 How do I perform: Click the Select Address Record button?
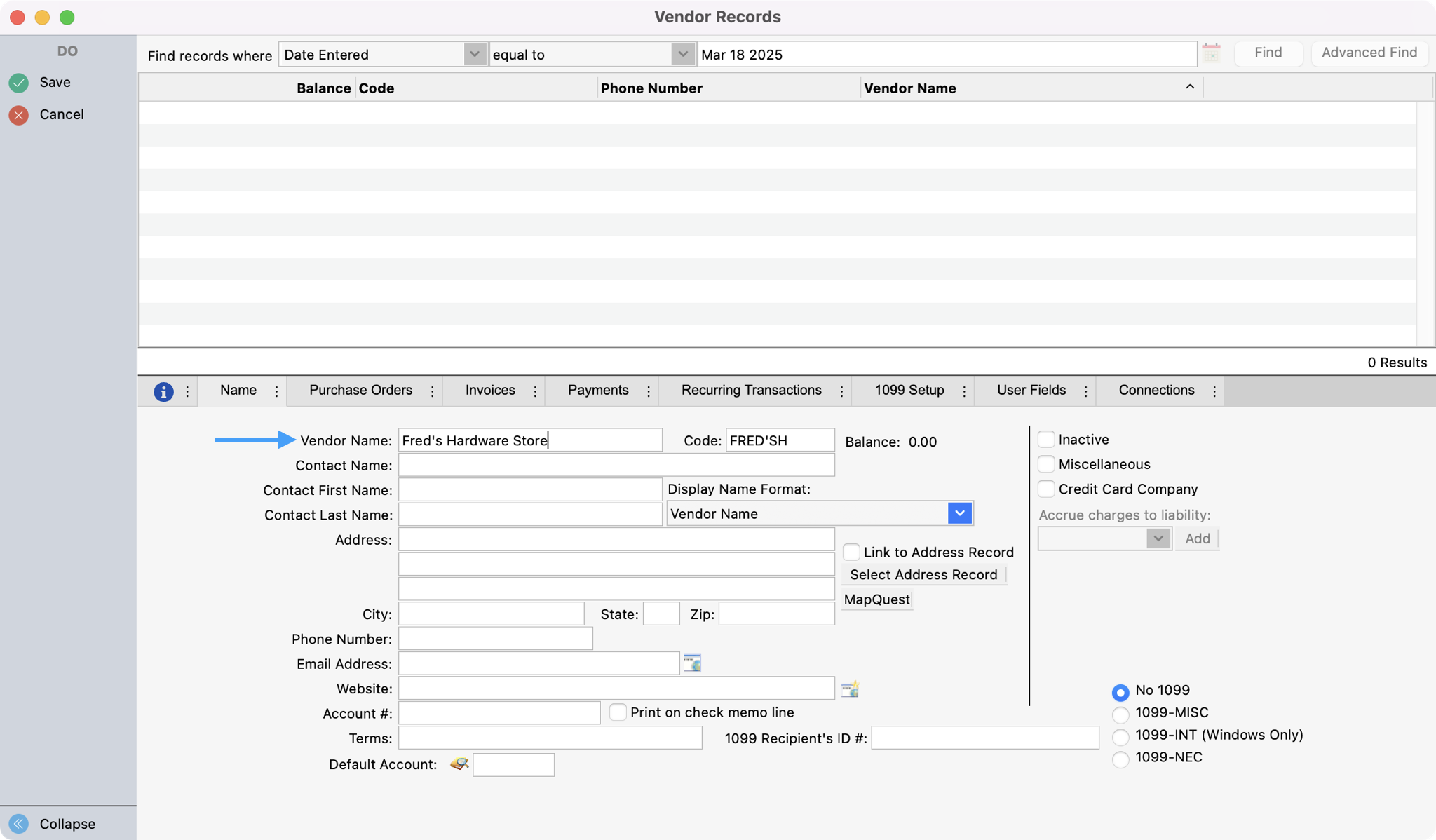[x=923, y=575]
